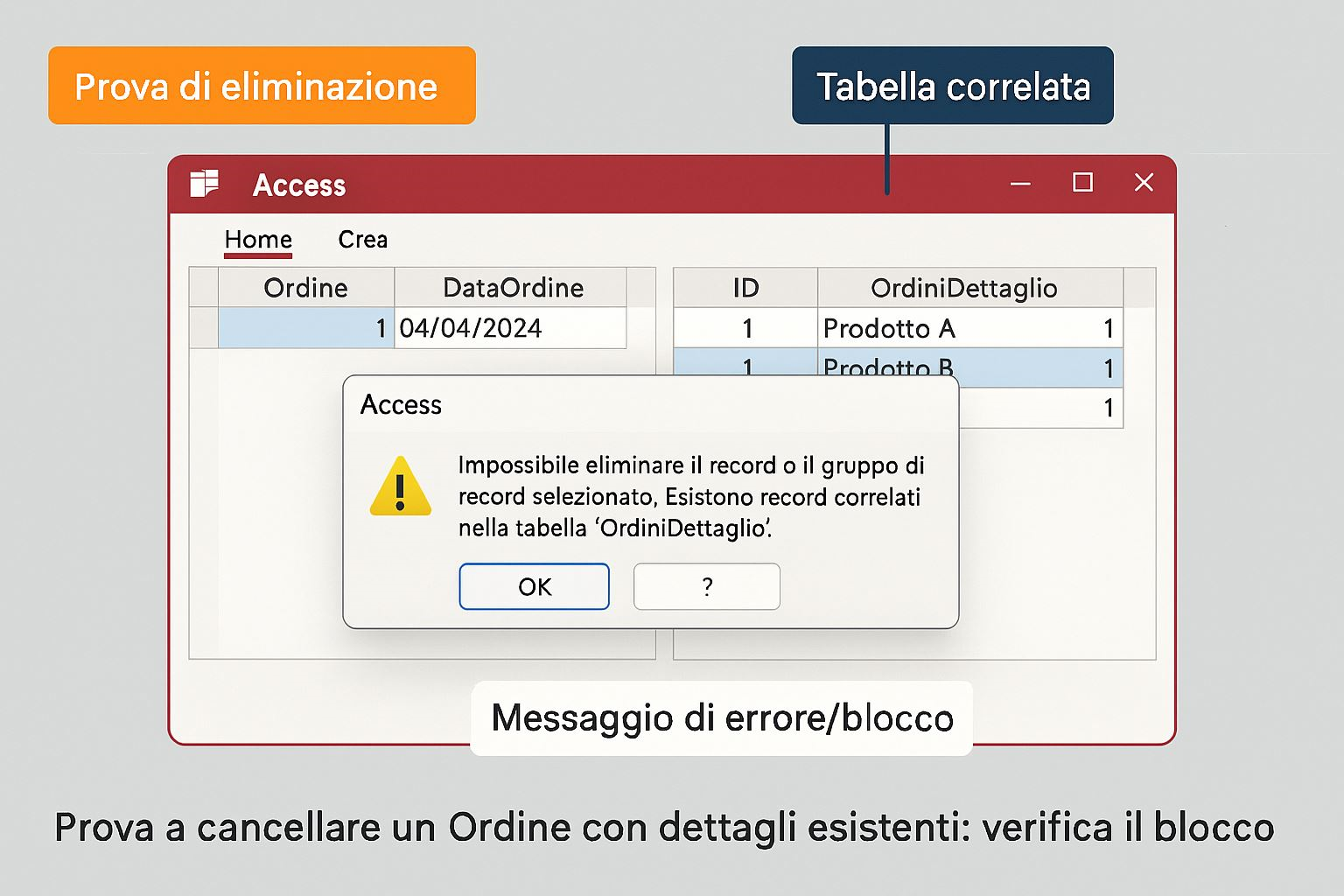Viewport: 1344px width, 896px height.
Task: Click the Access app logo icon
Action: [x=204, y=184]
